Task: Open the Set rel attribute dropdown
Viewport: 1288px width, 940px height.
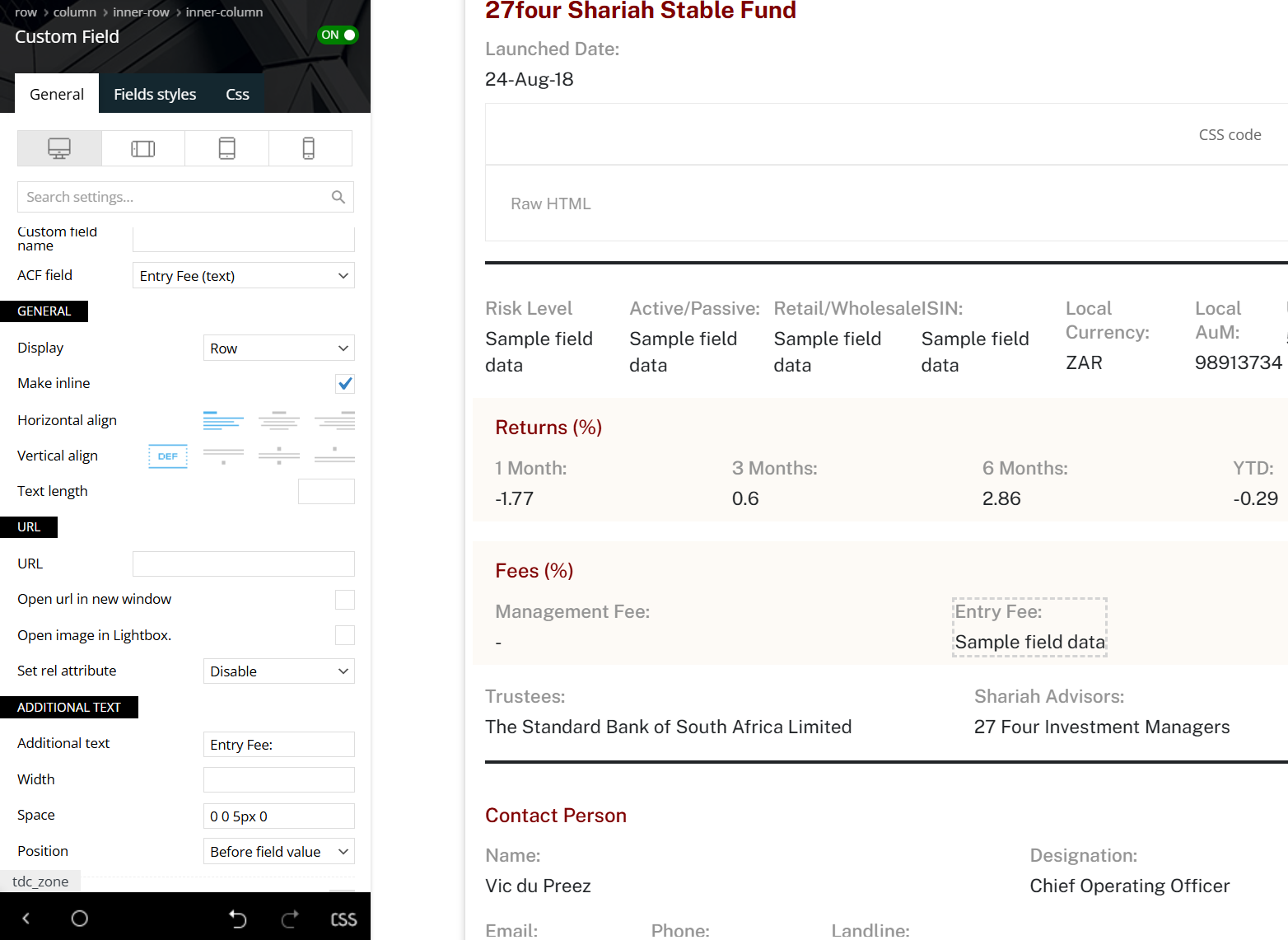Action: [279, 671]
